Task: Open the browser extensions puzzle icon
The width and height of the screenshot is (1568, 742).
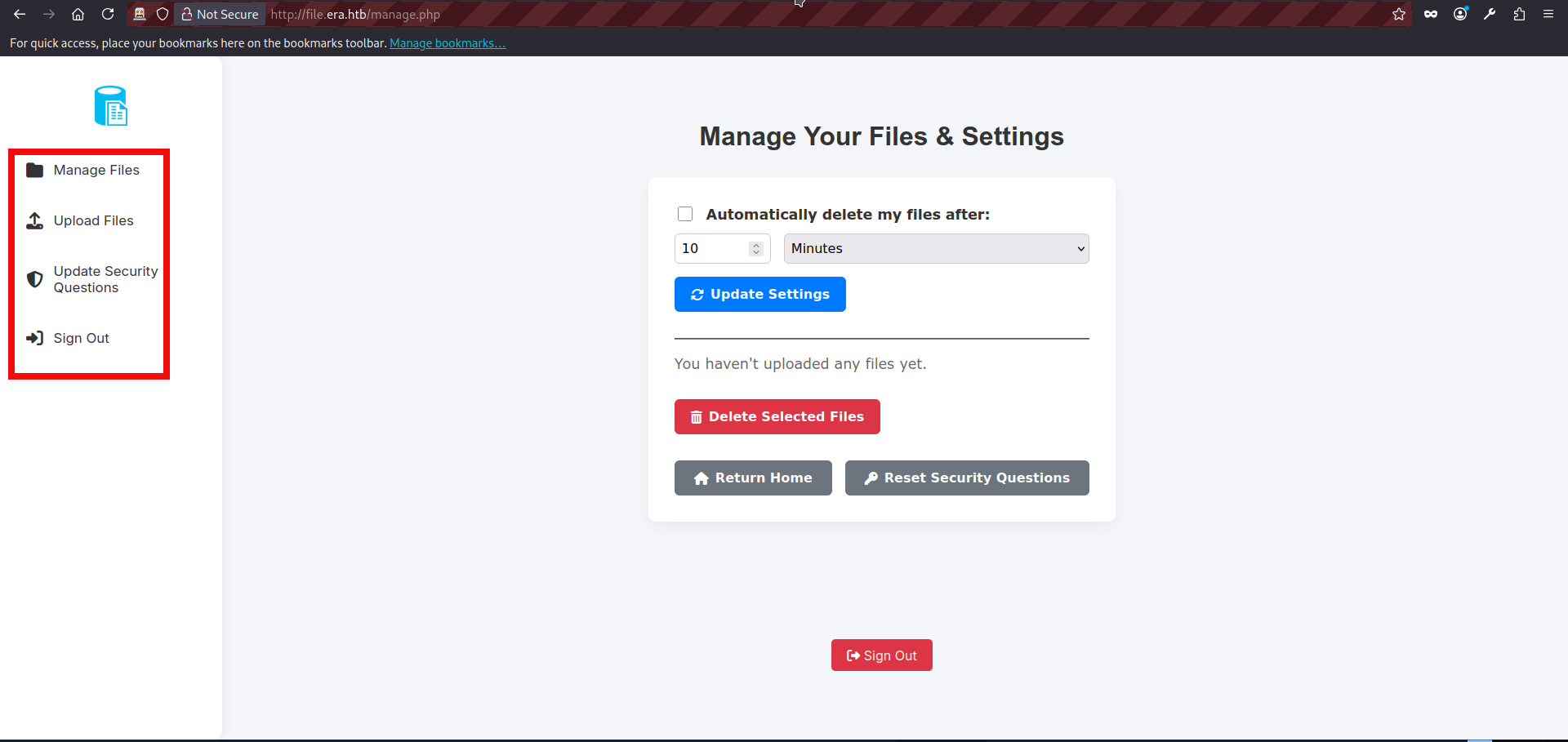Action: (x=1519, y=14)
